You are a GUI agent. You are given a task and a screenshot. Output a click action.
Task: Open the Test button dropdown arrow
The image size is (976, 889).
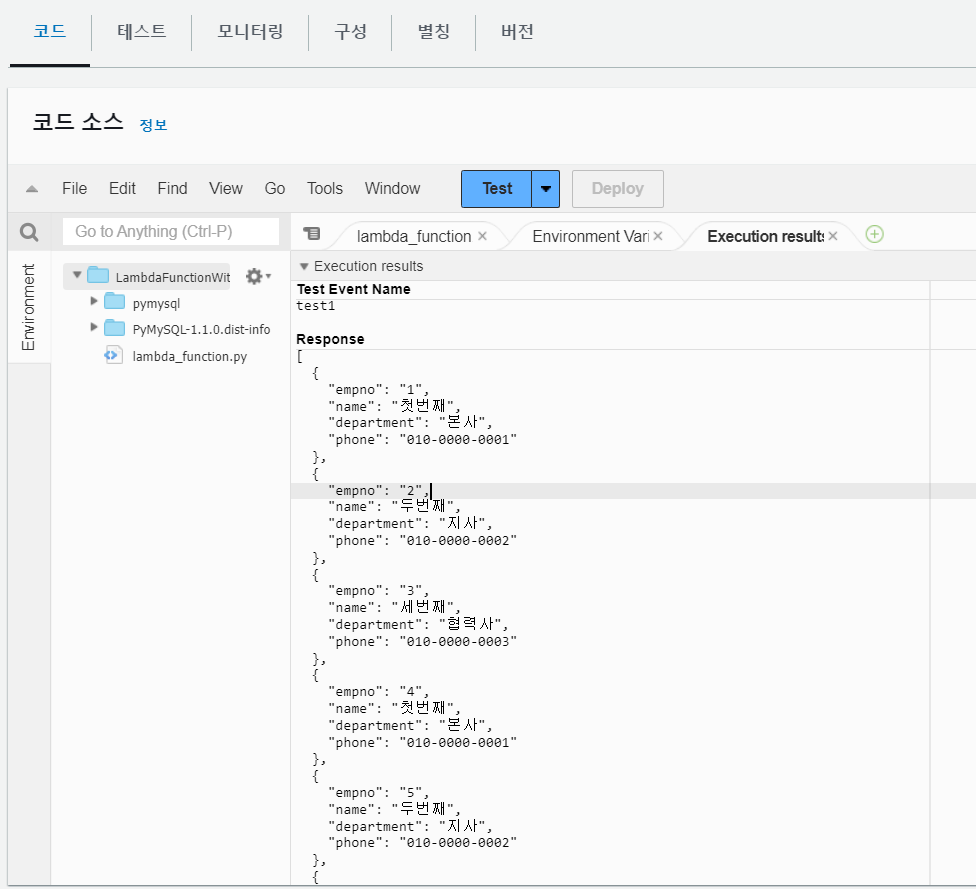pos(546,189)
